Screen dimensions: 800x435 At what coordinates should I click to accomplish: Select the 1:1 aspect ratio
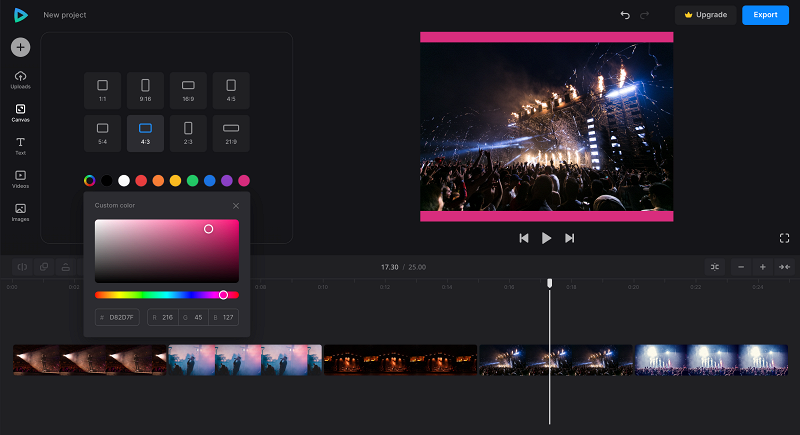[x=103, y=90]
